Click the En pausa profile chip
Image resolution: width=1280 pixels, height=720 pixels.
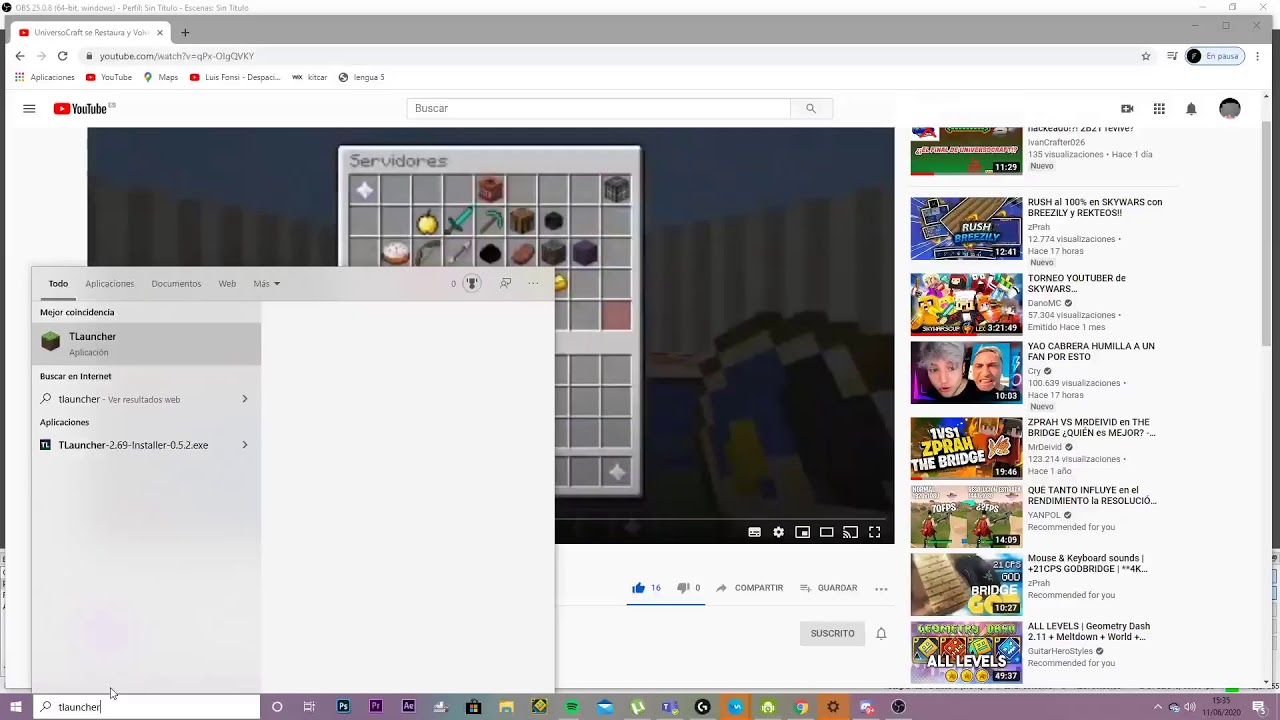point(1214,56)
